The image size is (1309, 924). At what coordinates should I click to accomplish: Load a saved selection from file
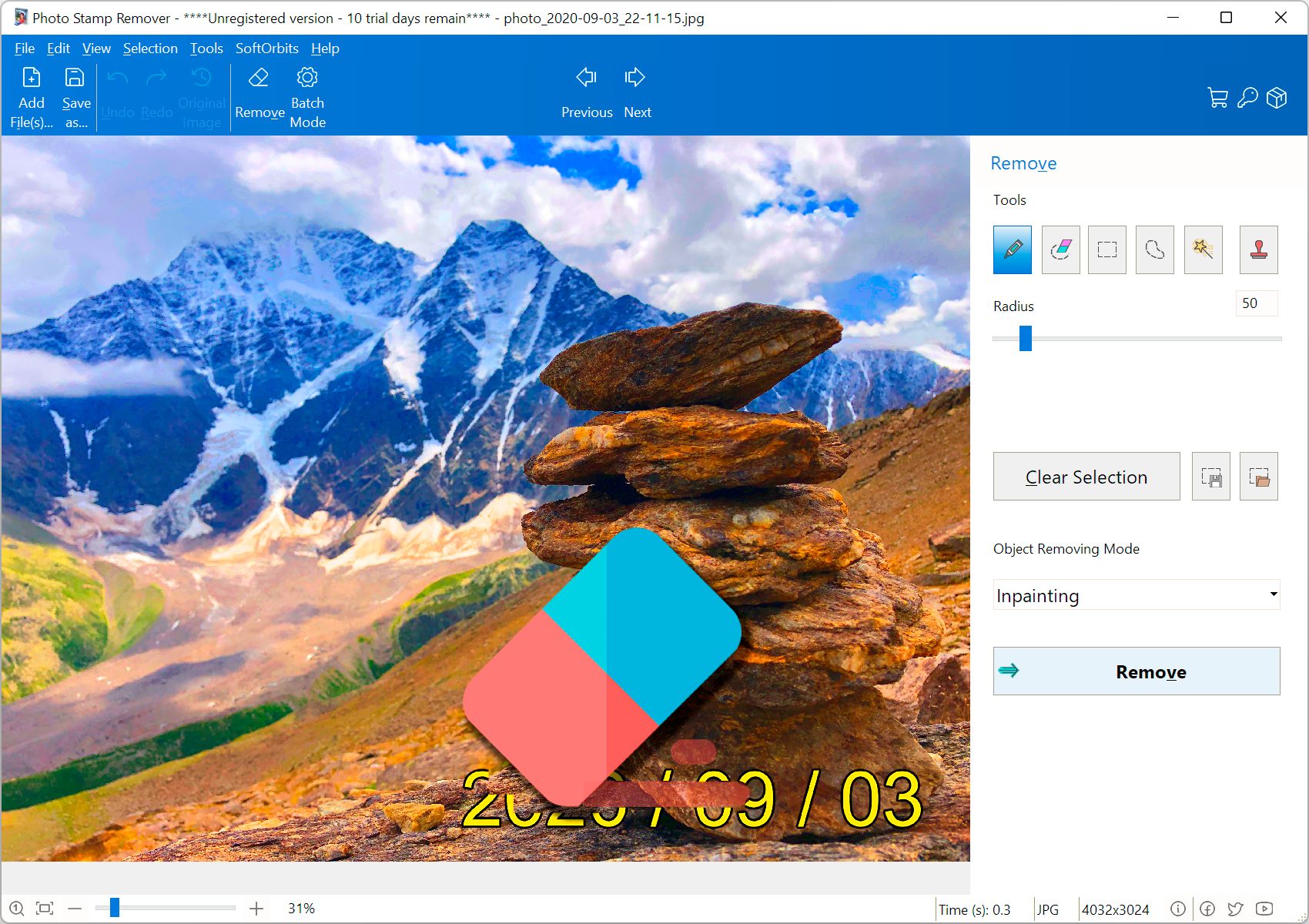1259,476
